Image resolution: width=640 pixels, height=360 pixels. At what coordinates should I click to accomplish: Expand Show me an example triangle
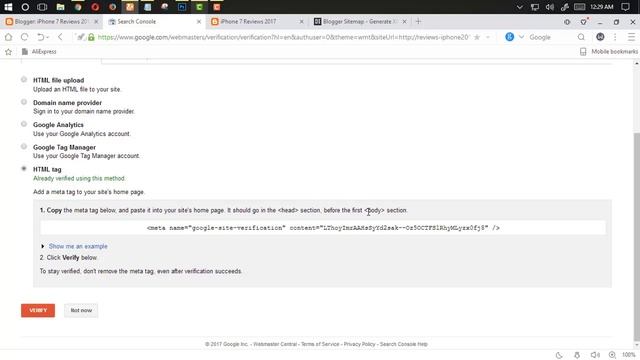pos(42,246)
